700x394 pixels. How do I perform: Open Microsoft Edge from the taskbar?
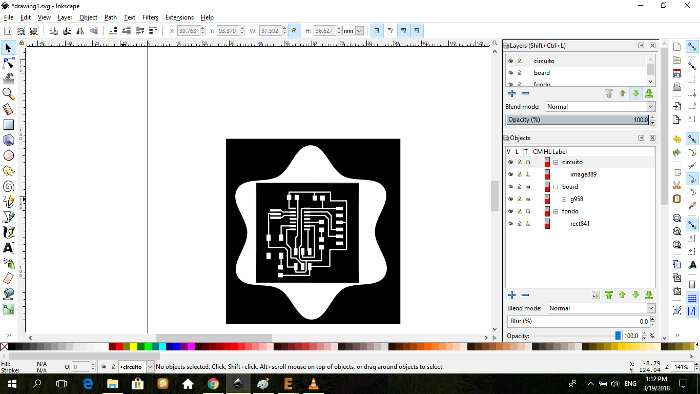88,384
